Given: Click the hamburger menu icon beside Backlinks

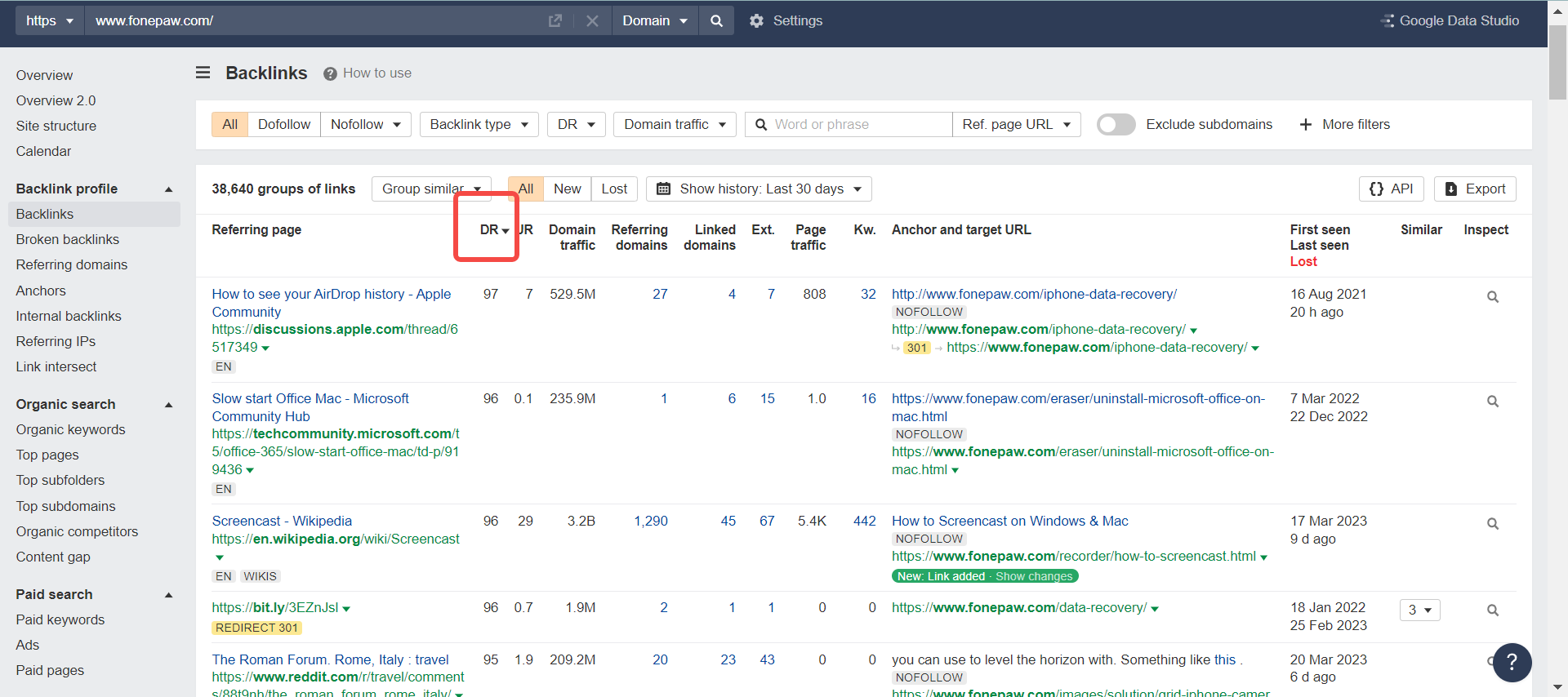Looking at the screenshot, I should 203,73.
